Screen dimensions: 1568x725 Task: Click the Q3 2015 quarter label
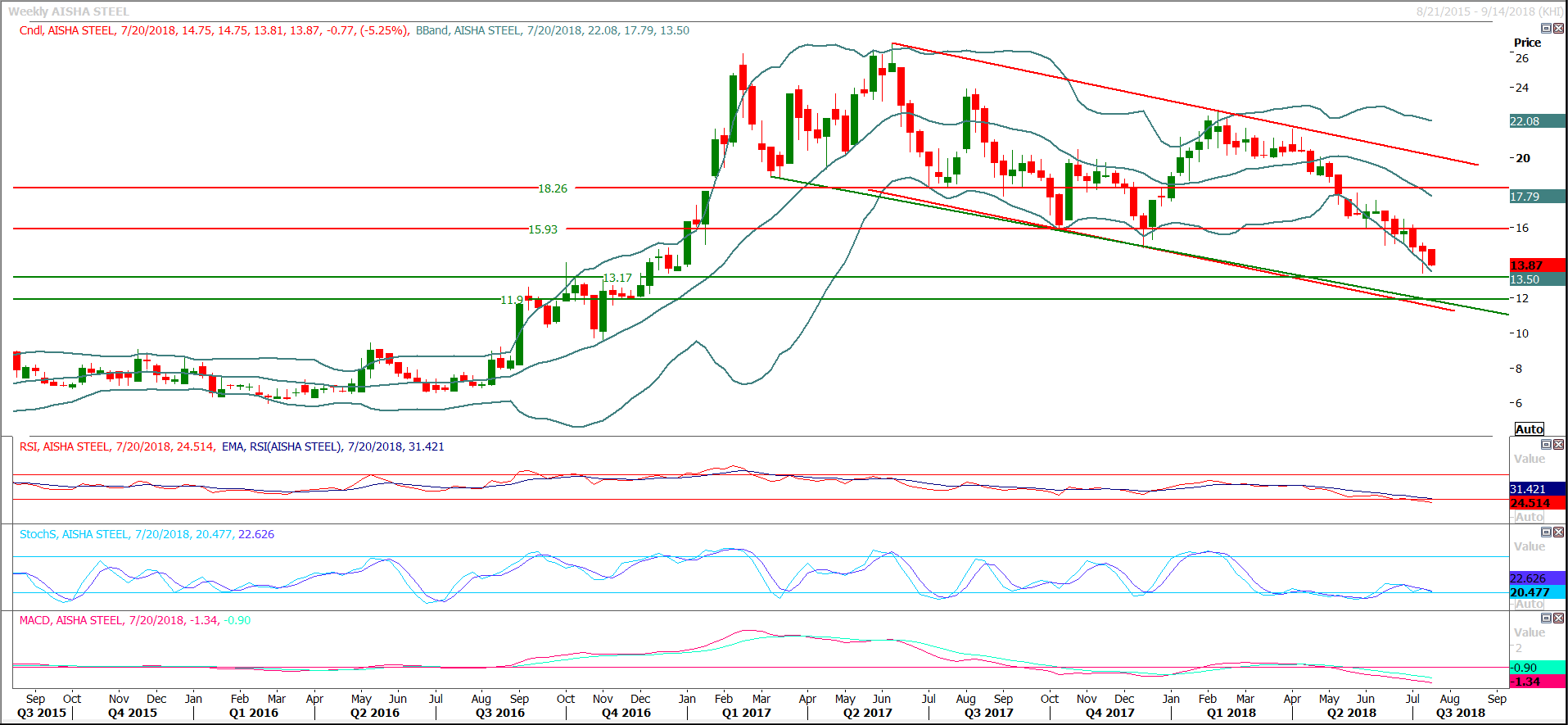(42, 713)
